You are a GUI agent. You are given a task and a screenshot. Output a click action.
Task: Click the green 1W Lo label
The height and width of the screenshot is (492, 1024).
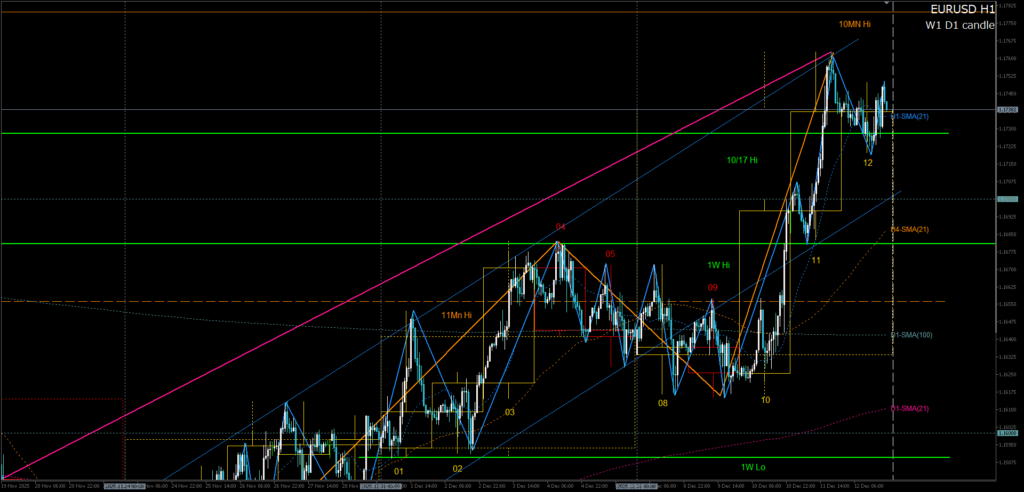753,467
